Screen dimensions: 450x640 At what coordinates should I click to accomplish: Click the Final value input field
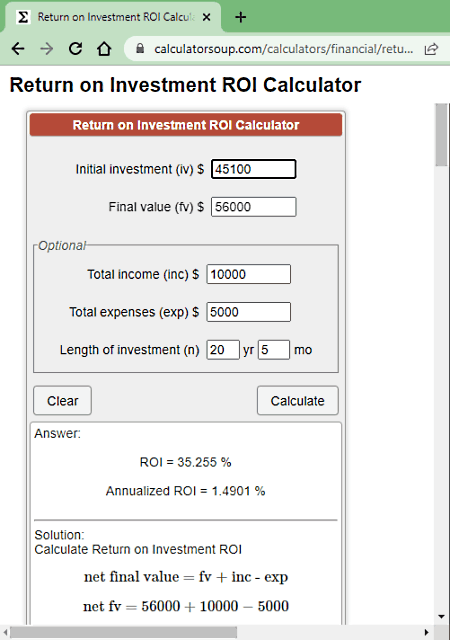(254, 207)
